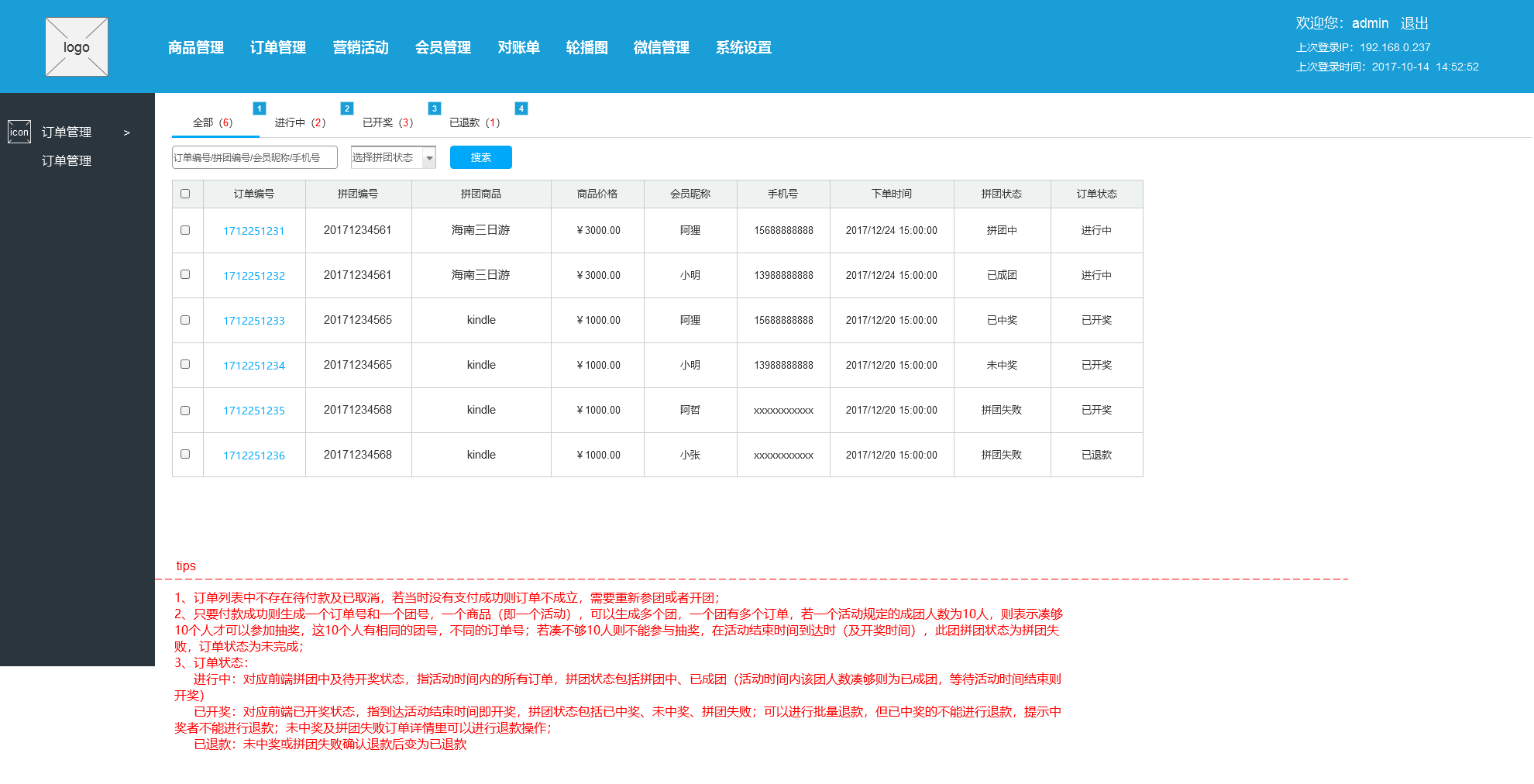Check the box for order 1712251236
The image size is (1534, 784).
(185, 454)
